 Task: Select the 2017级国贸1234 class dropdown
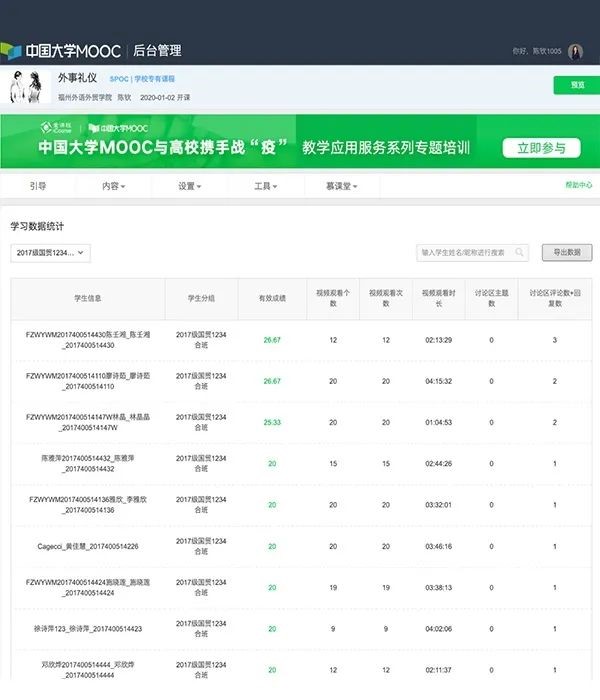[50, 253]
